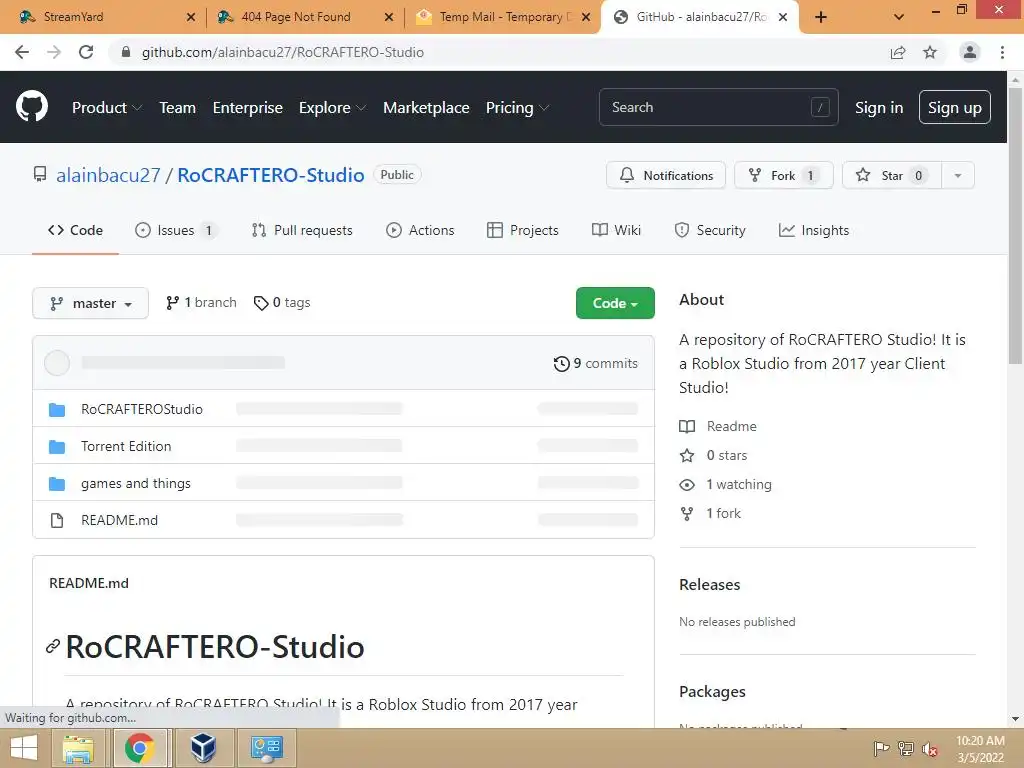Click the padlock site info icon
Image resolution: width=1024 pixels, height=768 pixels.
click(126, 52)
